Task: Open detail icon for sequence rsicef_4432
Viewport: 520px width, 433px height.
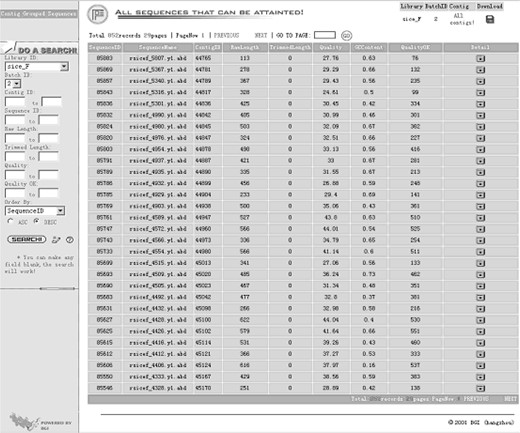Action: [x=480, y=309]
